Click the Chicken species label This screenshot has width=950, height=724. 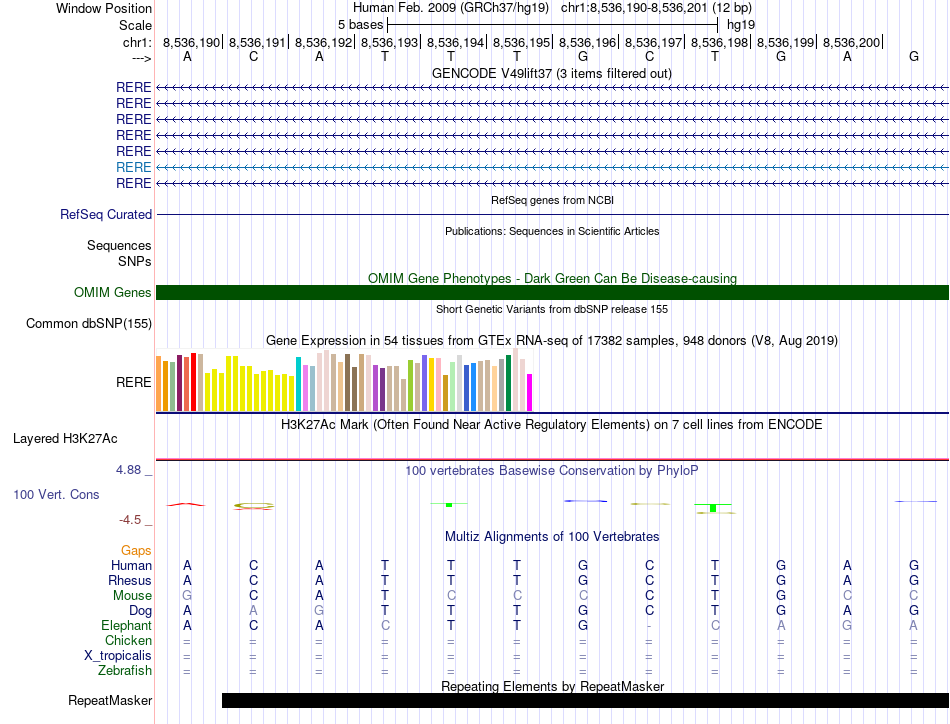click(128, 640)
